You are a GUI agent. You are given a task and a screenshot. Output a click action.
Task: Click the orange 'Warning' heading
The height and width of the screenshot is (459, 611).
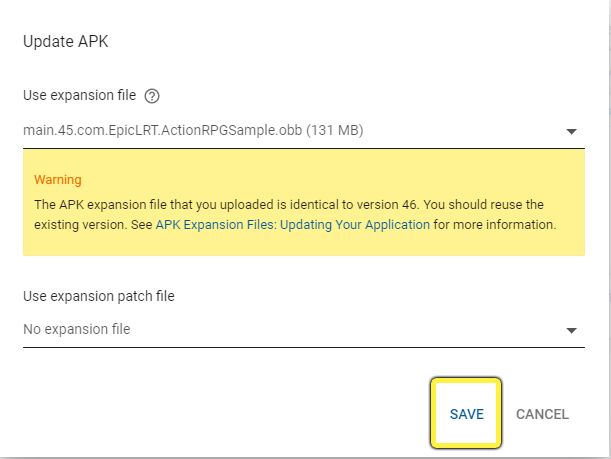[58, 180]
